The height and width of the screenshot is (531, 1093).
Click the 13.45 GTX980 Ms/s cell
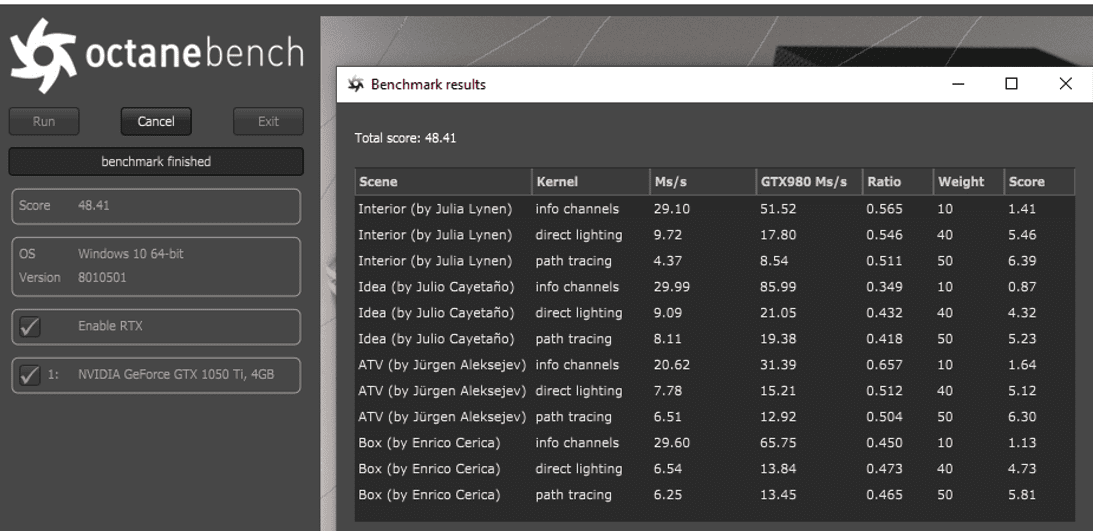tap(778, 495)
